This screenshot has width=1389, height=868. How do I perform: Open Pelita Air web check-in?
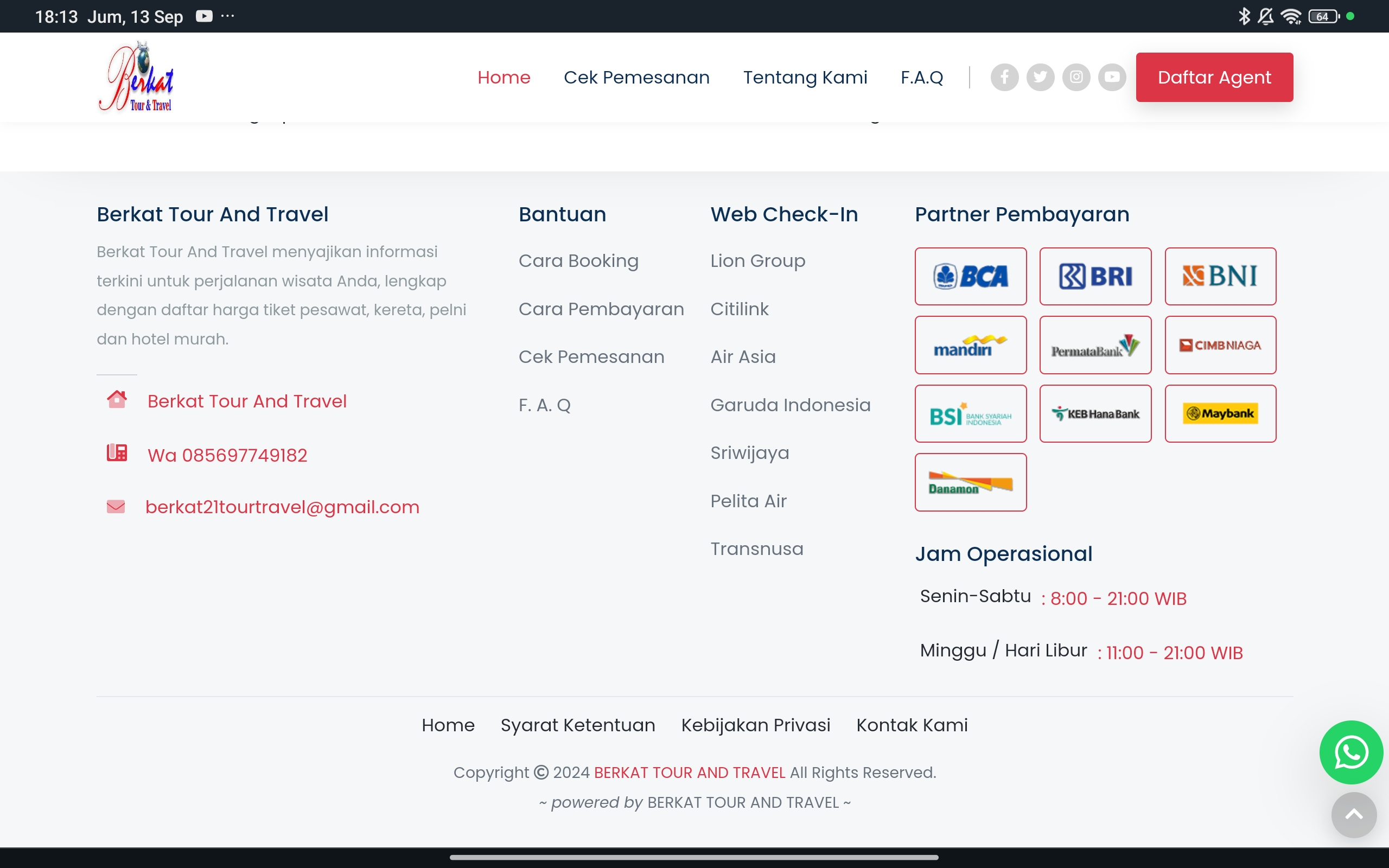pos(748,501)
